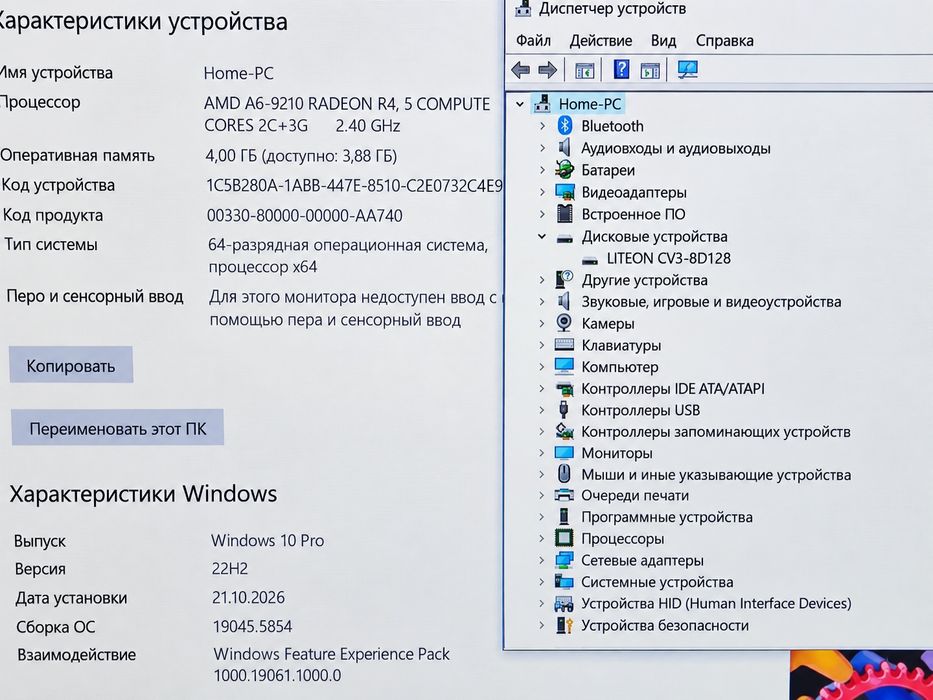Click the Bluetooth category icon

[565, 126]
